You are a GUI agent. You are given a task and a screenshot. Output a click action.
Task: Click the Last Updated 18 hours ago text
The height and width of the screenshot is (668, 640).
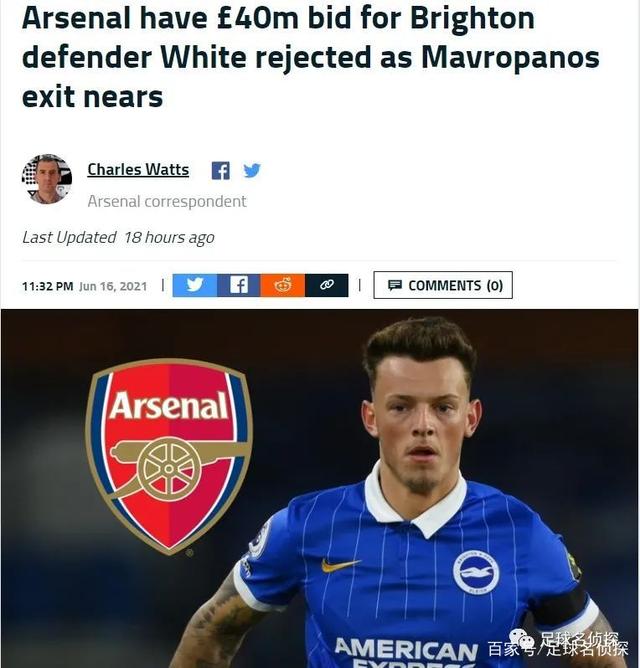(118, 238)
